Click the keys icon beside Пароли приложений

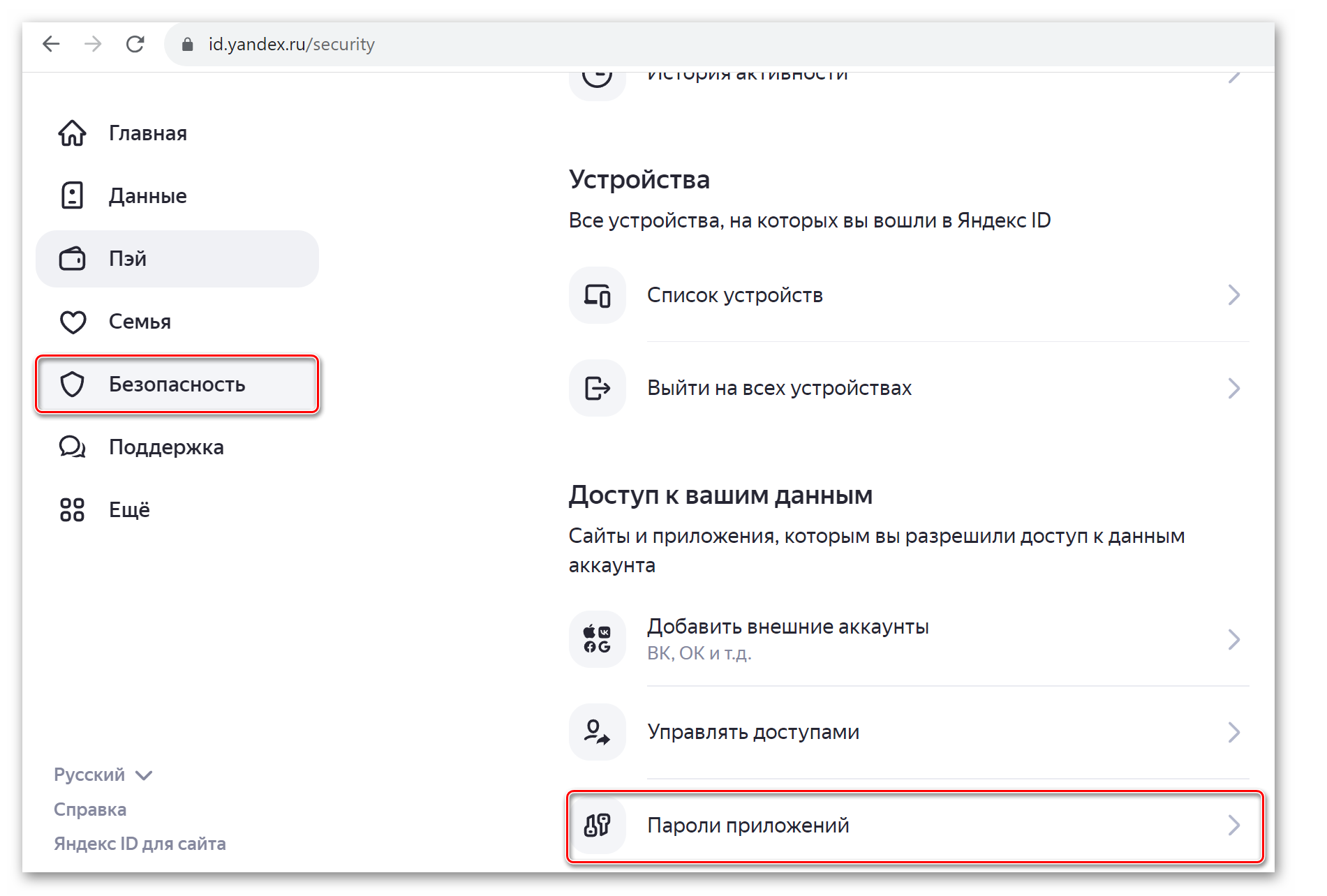point(597,826)
